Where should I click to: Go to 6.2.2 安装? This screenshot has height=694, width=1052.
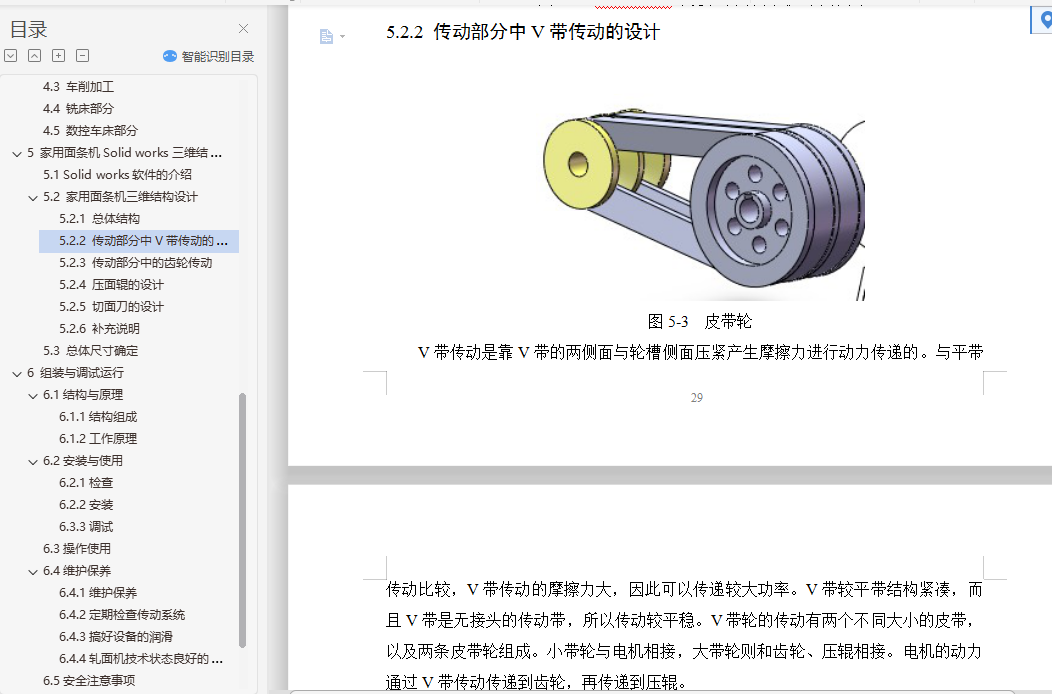[x=86, y=505]
